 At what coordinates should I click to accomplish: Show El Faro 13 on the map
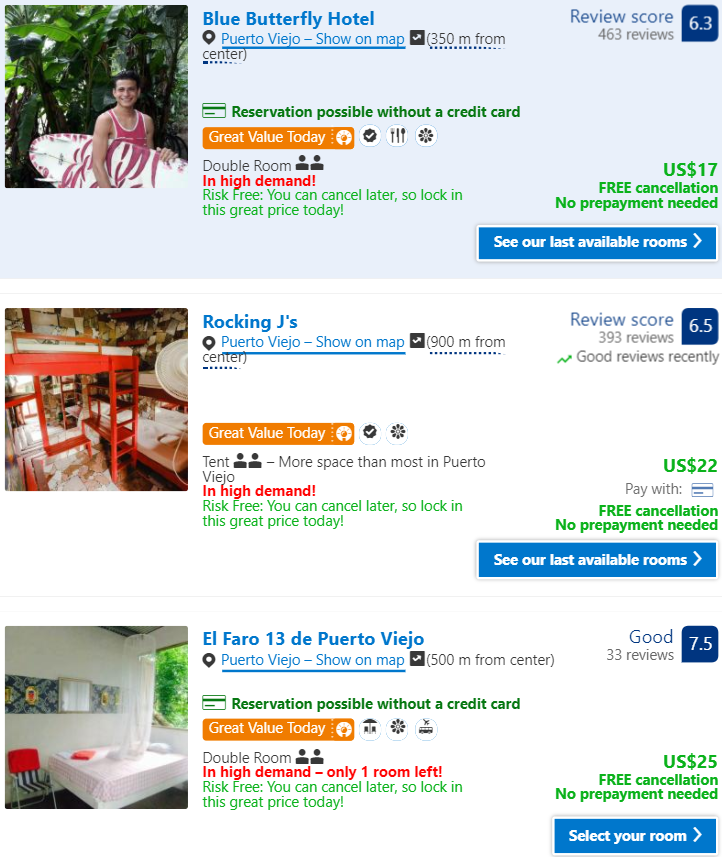click(313, 660)
